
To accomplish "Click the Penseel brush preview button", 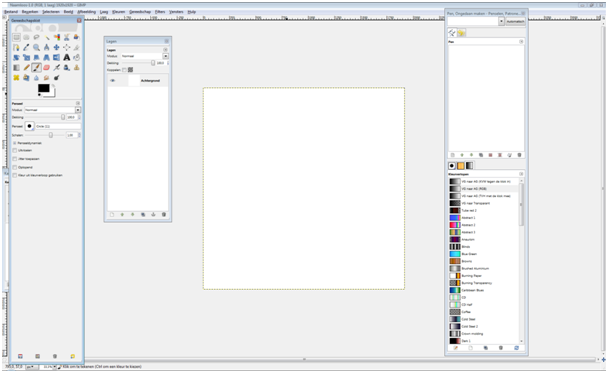I will (29, 126).
